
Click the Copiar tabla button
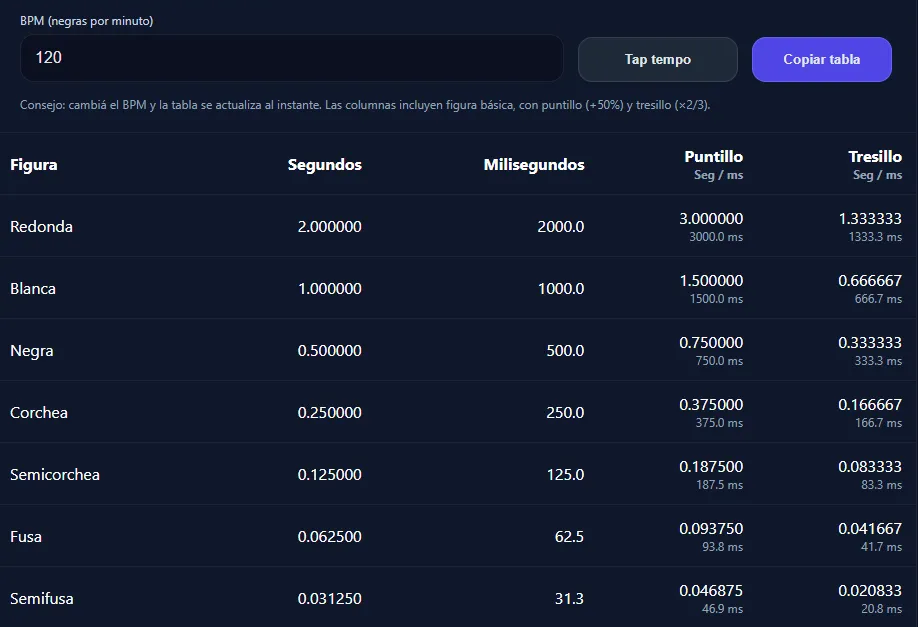pyautogui.click(x=821, y=59)
